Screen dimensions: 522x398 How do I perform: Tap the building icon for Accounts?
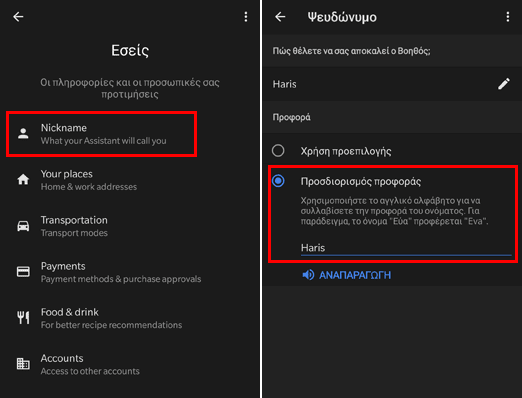(23, 364)
